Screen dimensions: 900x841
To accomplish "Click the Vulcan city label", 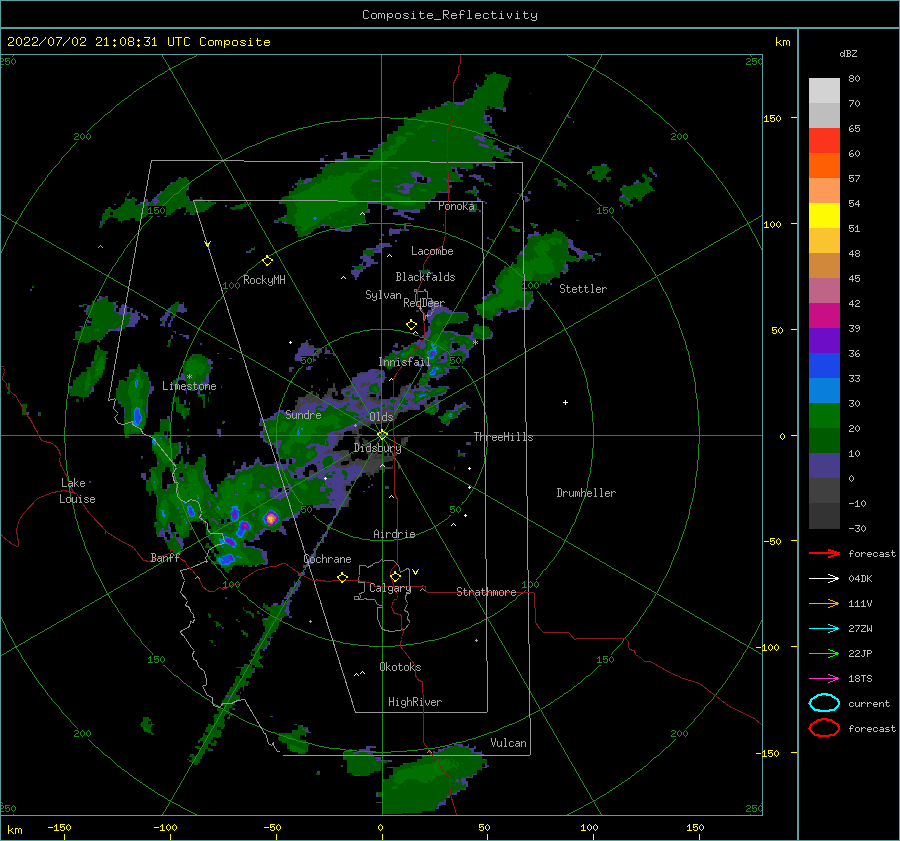I will click(x=508, y=743).
